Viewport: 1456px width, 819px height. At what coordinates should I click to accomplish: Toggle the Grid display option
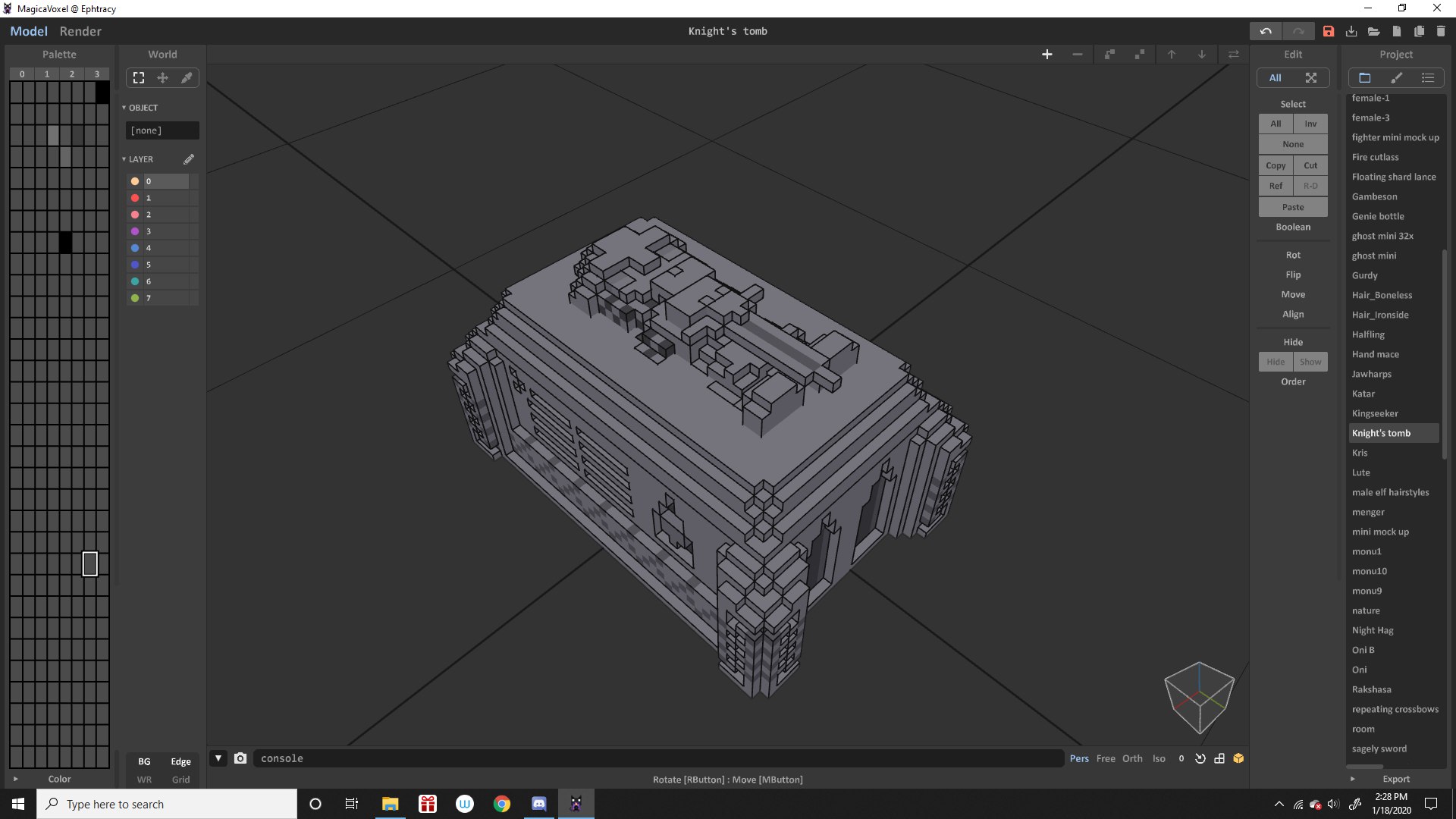pos(180,780)
